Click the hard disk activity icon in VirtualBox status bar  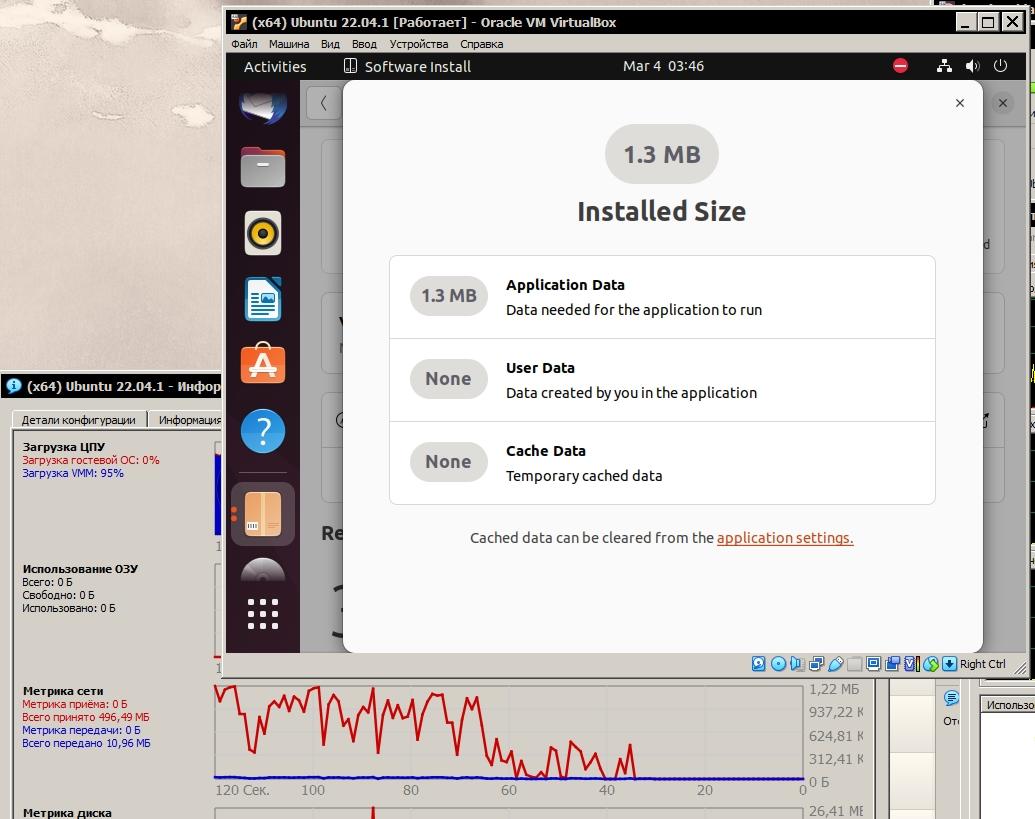click(x=758, y=664)
